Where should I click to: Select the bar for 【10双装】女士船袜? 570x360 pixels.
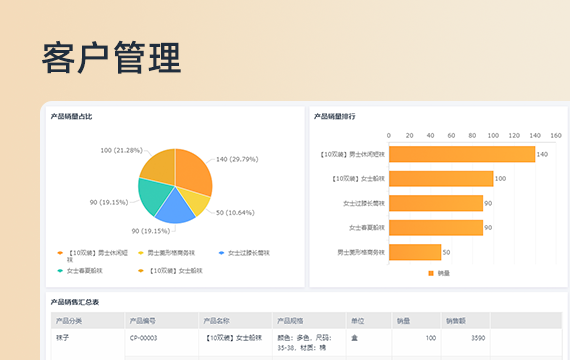[x=441, y=179]
